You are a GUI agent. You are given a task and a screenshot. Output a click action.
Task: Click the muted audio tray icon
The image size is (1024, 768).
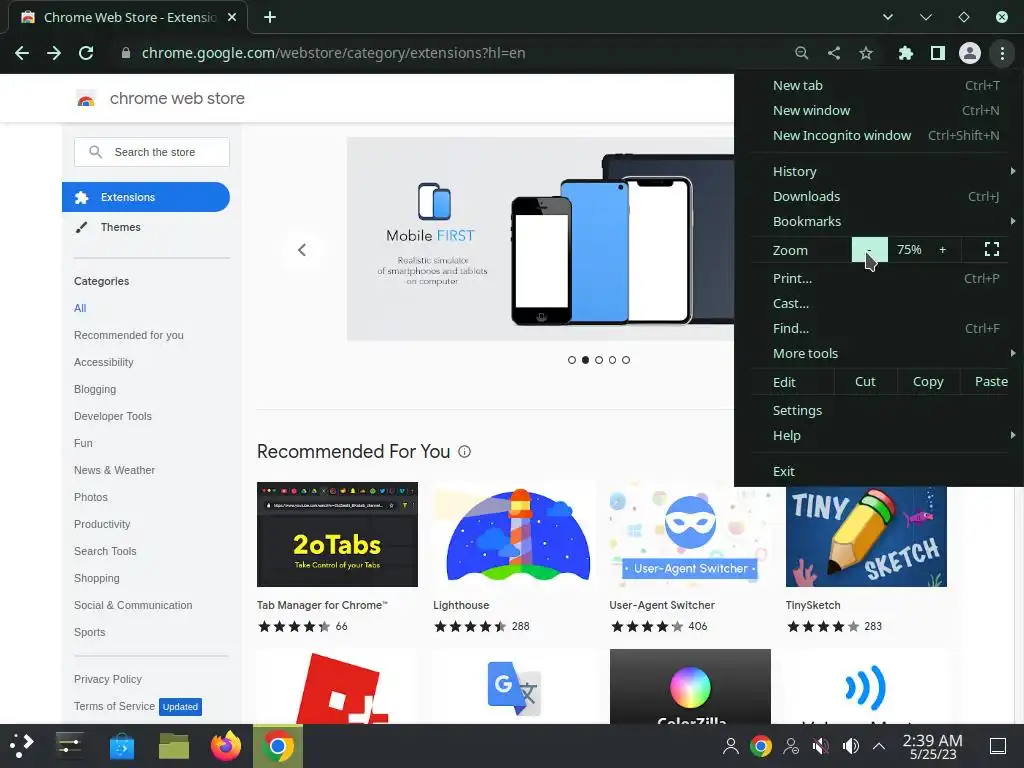[821, 746]
